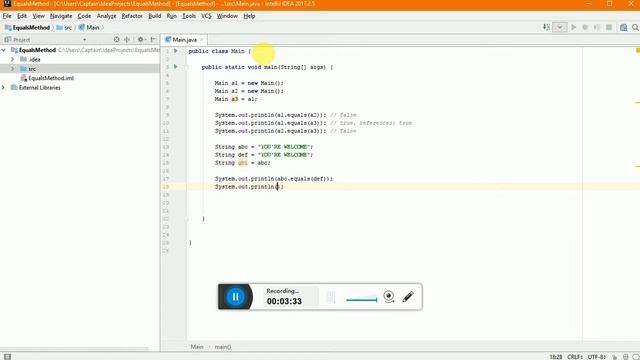Click the src breadcrumb in navigation bar
Image resolution: width=640 pixels, height=360 pixels.
pos(64,27)
